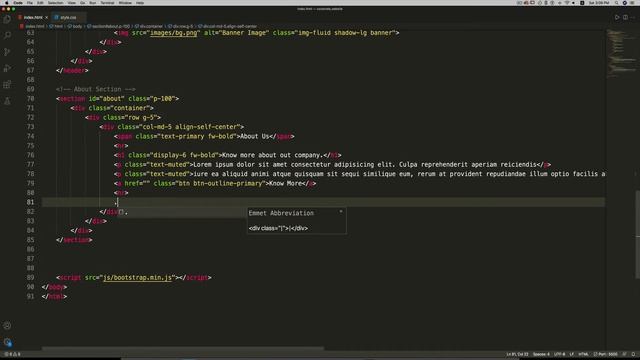Image resolution: width=640 pixels, height=360 pixels.
Task: Click macOS Spotlight search icon
Action: (616, 3)
